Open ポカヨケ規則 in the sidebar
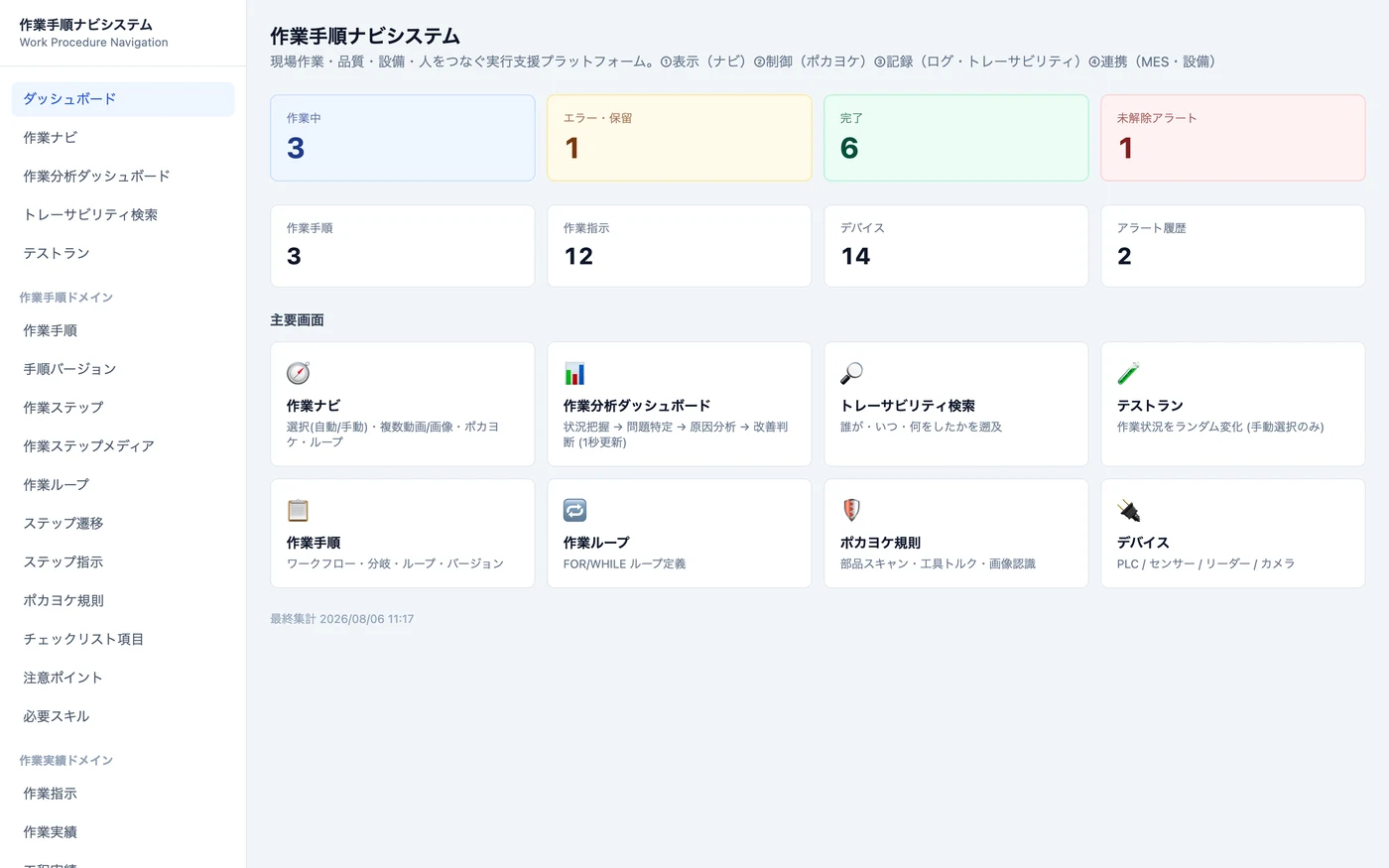Screen dimensions: 1389x868 click(123, 602)
